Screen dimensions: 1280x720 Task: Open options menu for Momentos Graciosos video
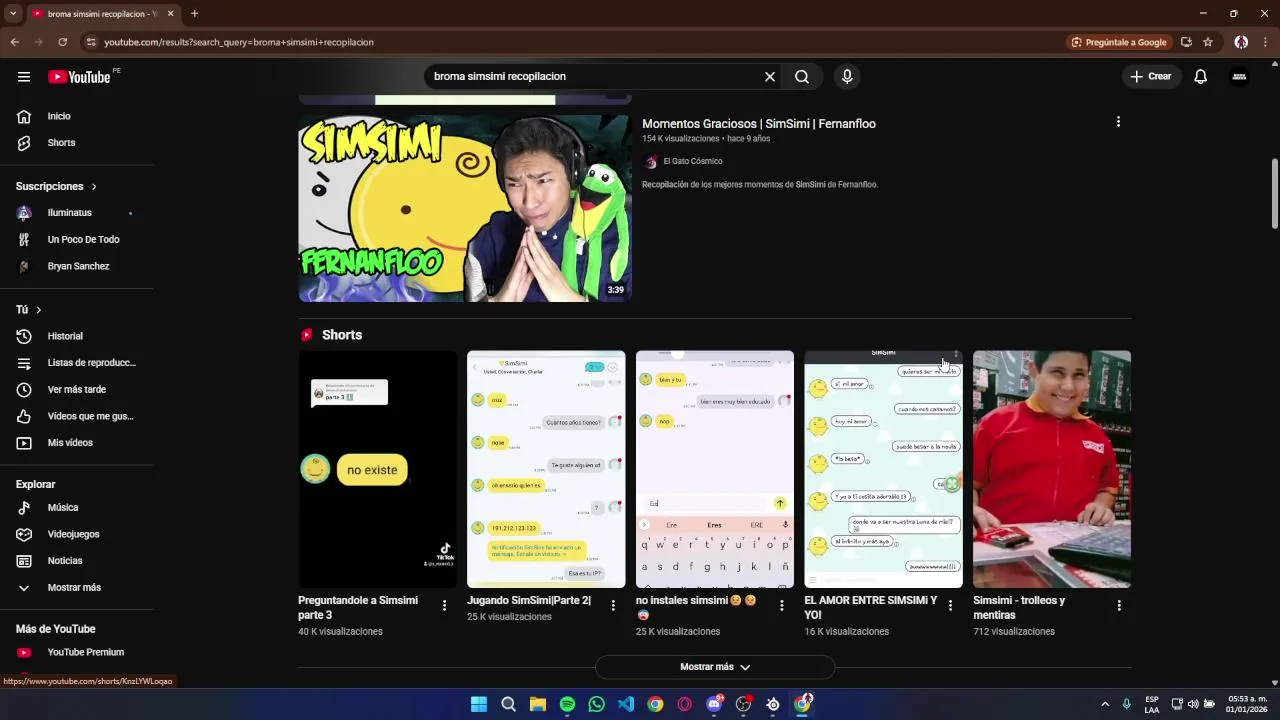(x=1118, y=122)
